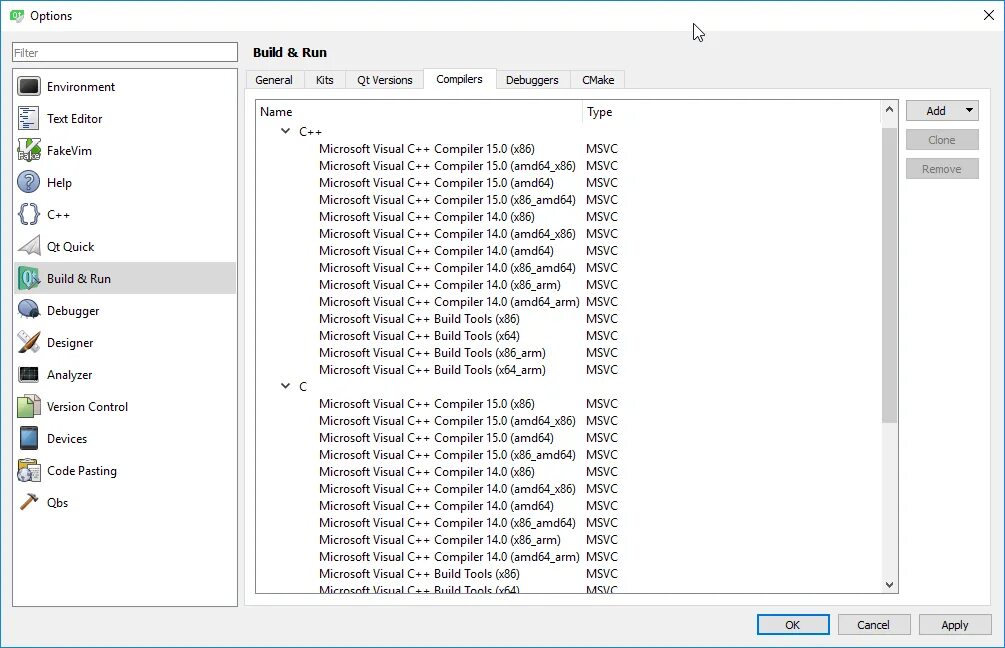Collapse the C++ compilers group
1005x648 pixels.
[x=285, y=131]
